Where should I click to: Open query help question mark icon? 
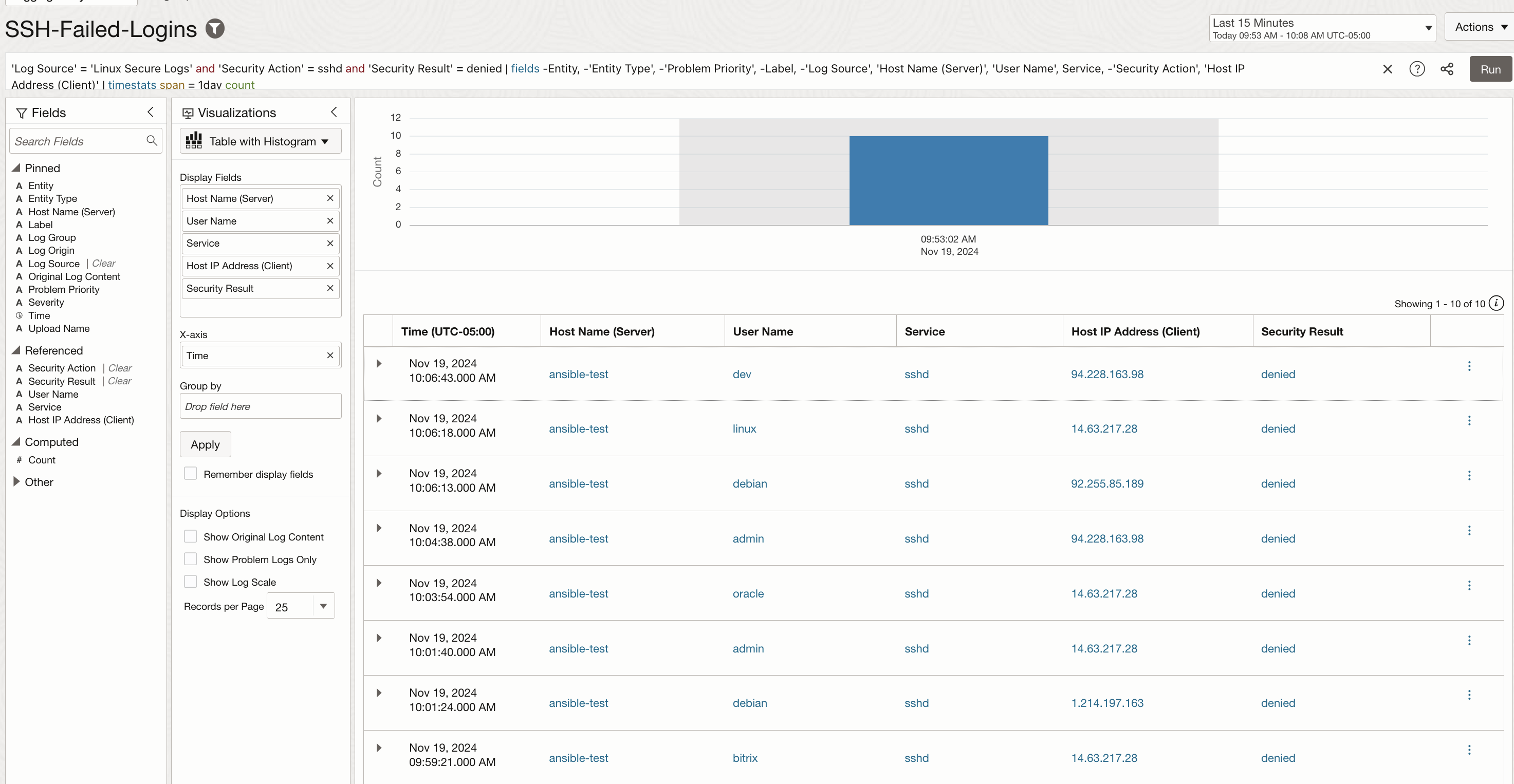pos(1417,69)
